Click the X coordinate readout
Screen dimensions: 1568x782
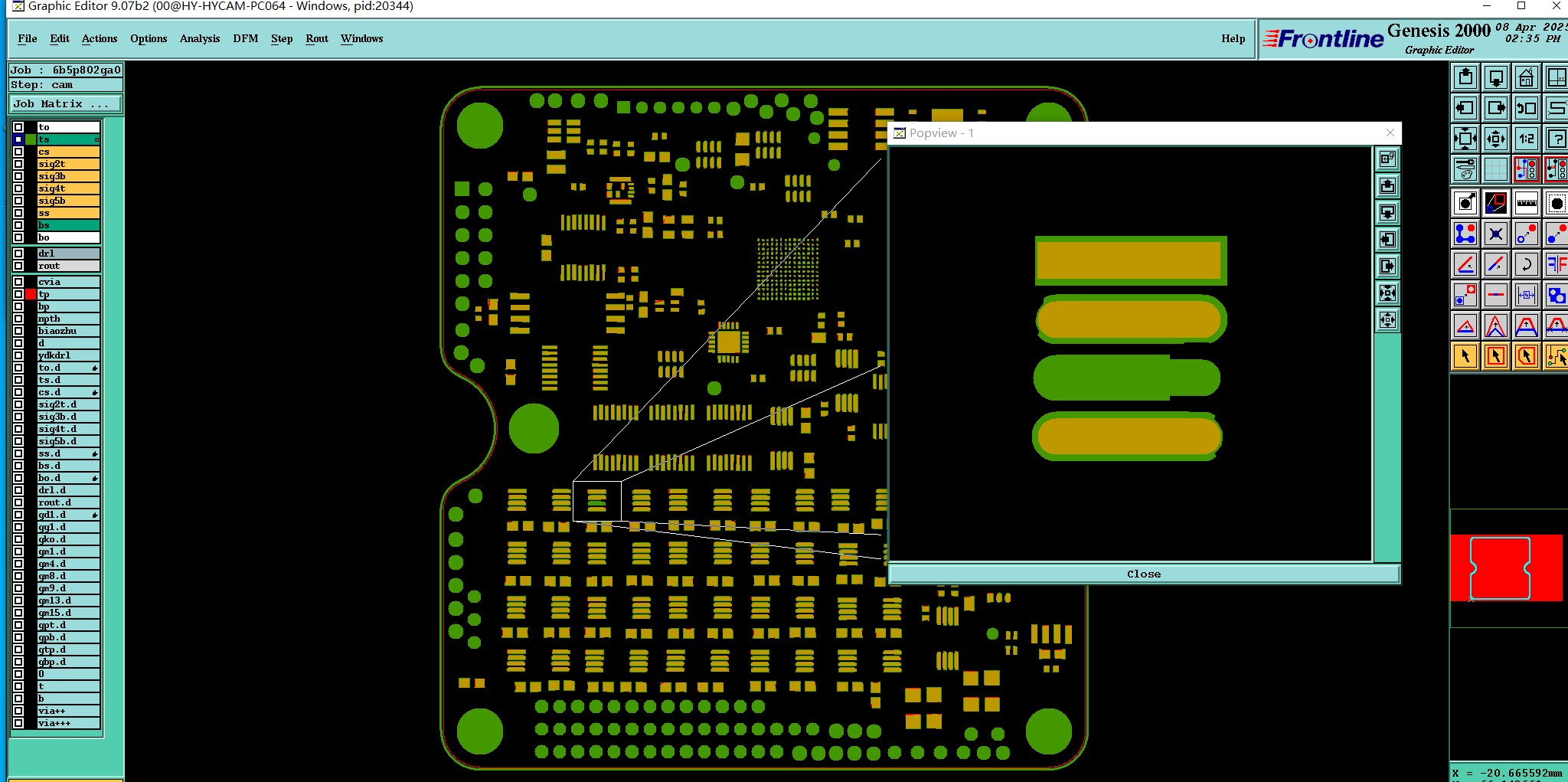pos(1508,773)
